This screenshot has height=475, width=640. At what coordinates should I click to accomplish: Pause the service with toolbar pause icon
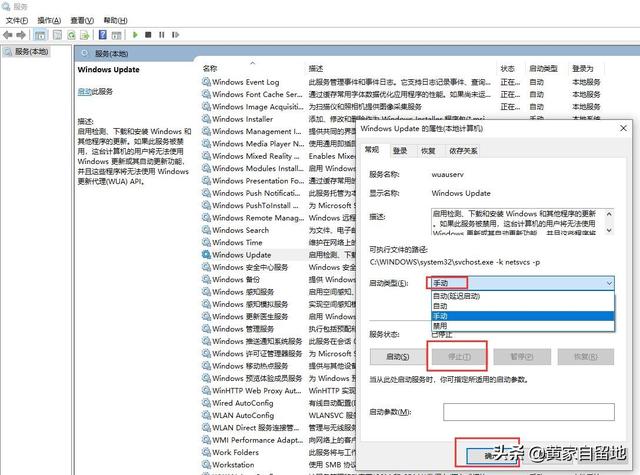pyautogui.click(x=162, y=35)
